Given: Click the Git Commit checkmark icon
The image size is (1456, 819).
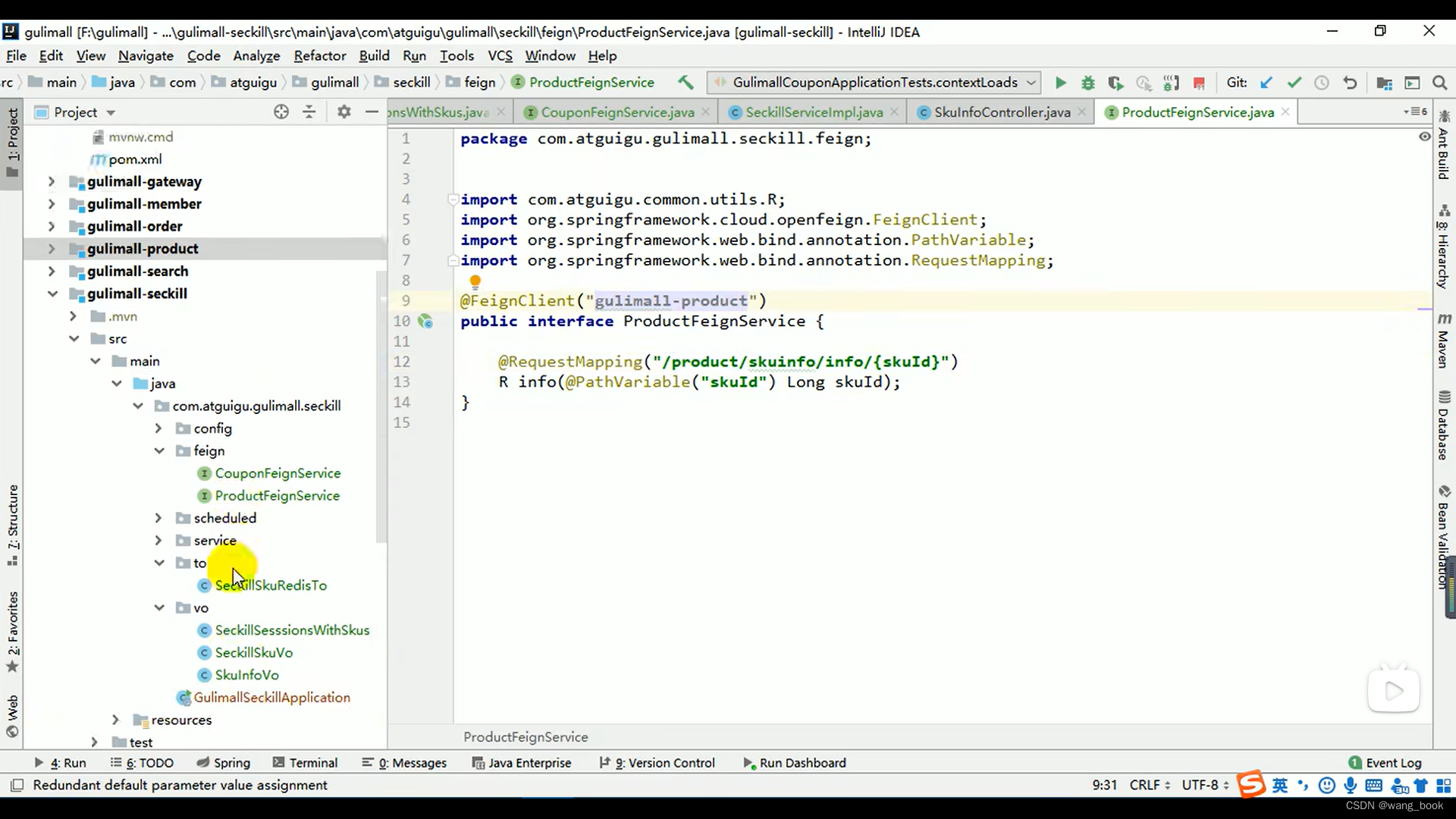Looking at the screenshot, I should click(1294, 83).
